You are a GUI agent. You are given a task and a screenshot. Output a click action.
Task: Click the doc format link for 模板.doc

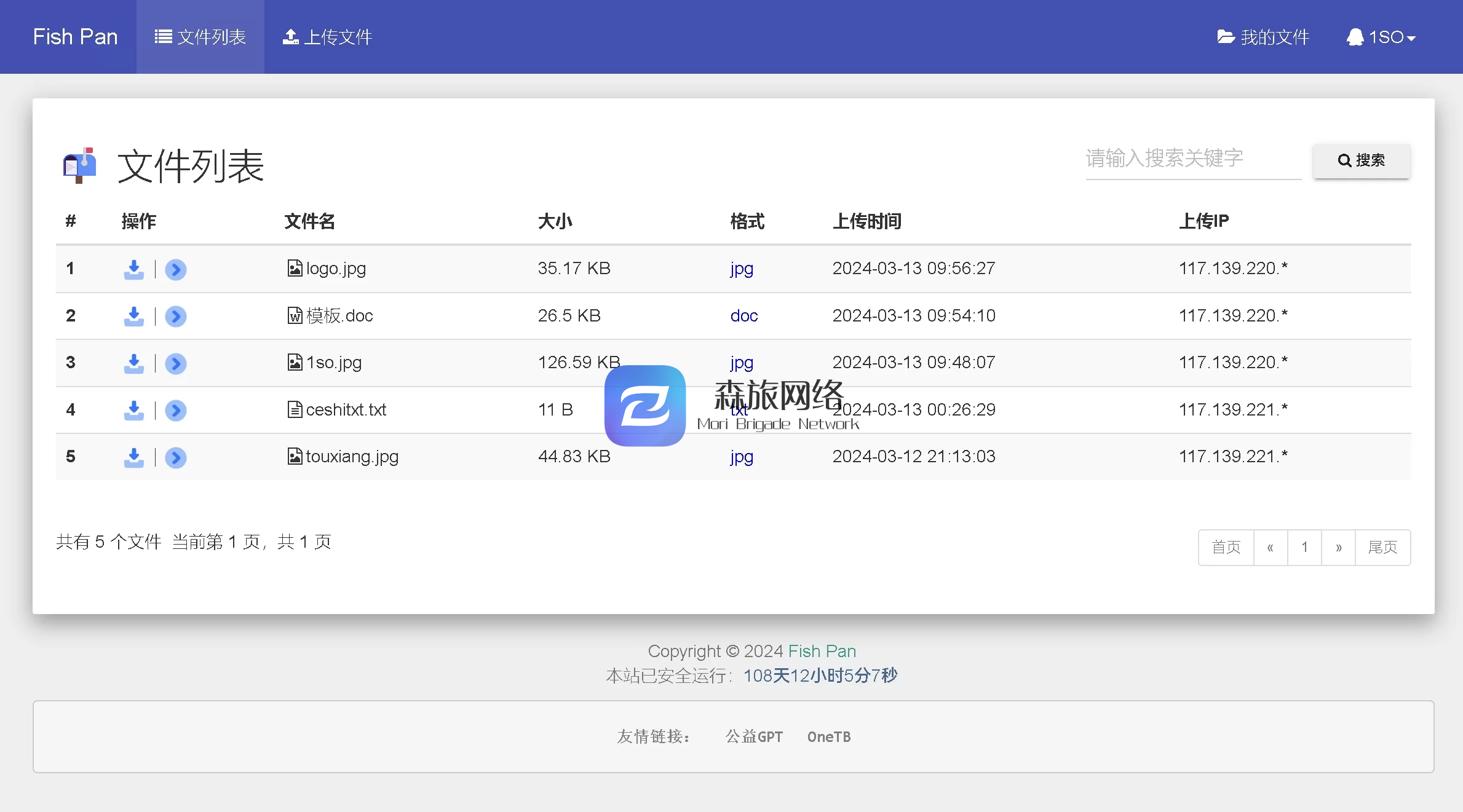click(x=743, y=315)
